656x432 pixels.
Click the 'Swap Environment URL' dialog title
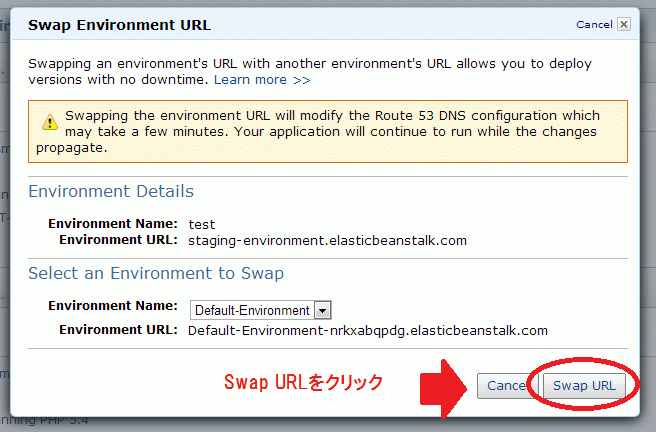[x=119, y=25]
